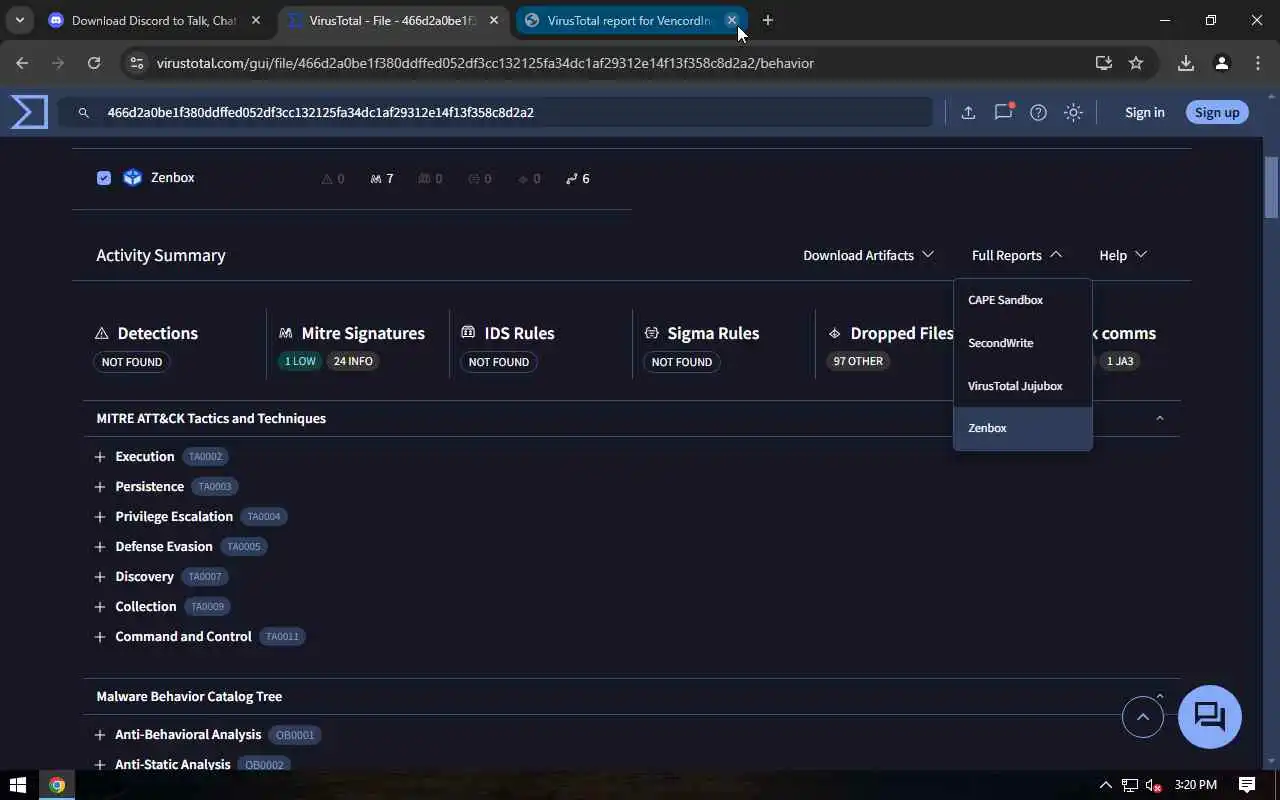Click the scroll-to-top arrow button
1280x800 pixels.
click(1143, 717)
